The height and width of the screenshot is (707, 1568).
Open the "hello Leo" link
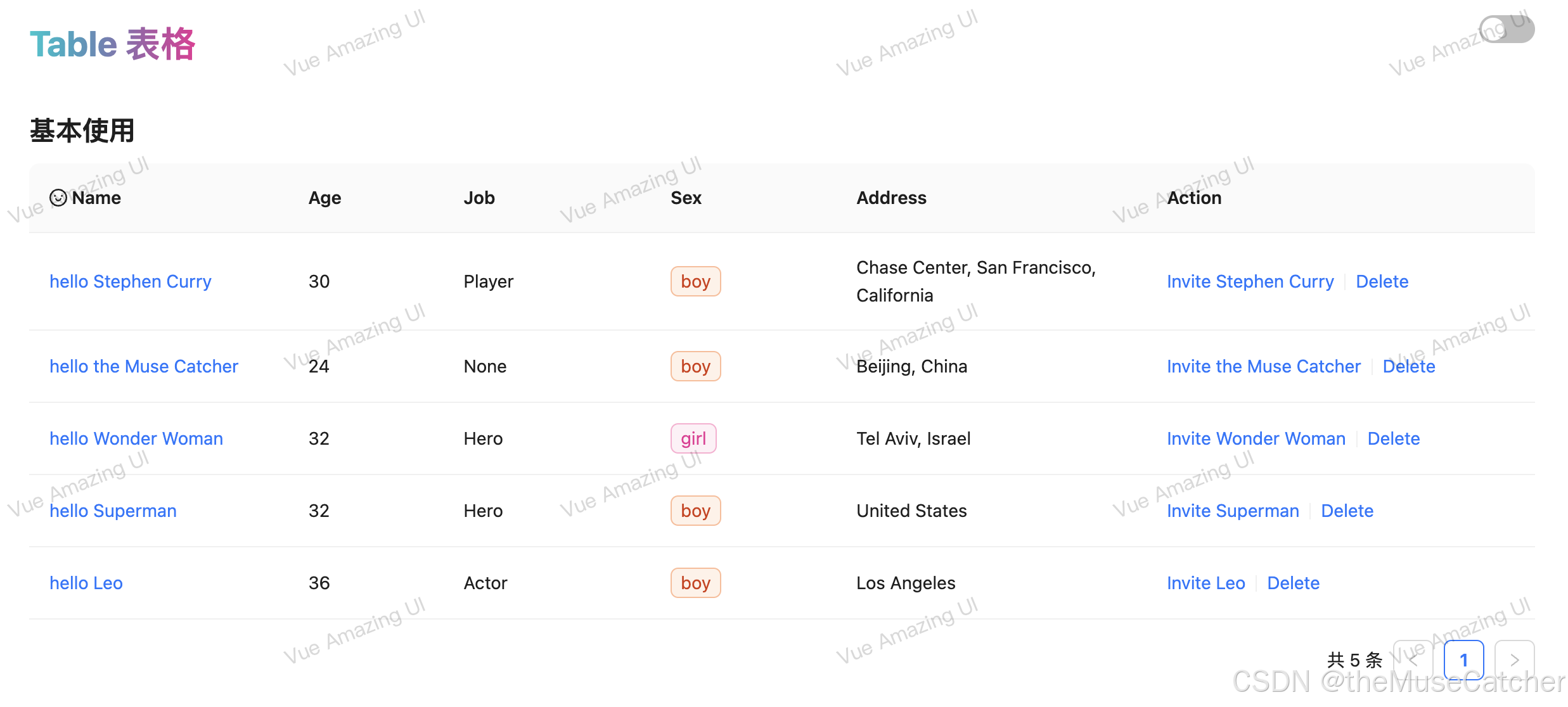click(86, 583)
